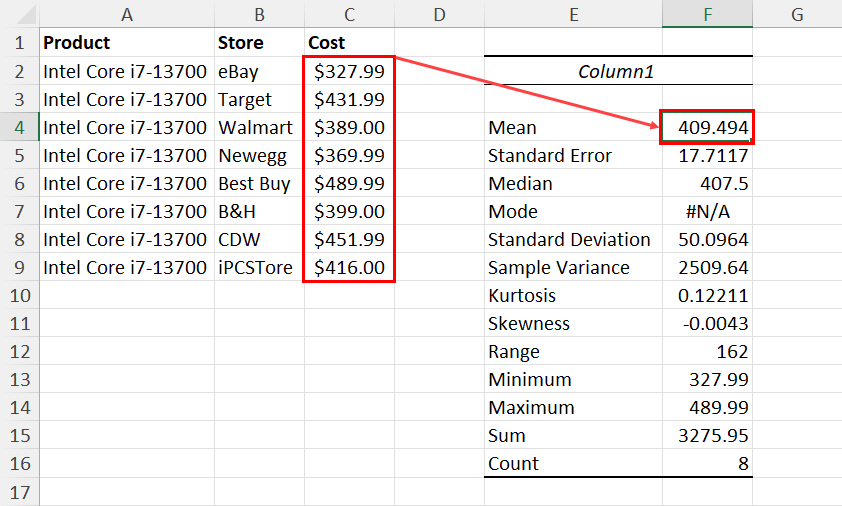Select the iPCSTore store cell

259,267
